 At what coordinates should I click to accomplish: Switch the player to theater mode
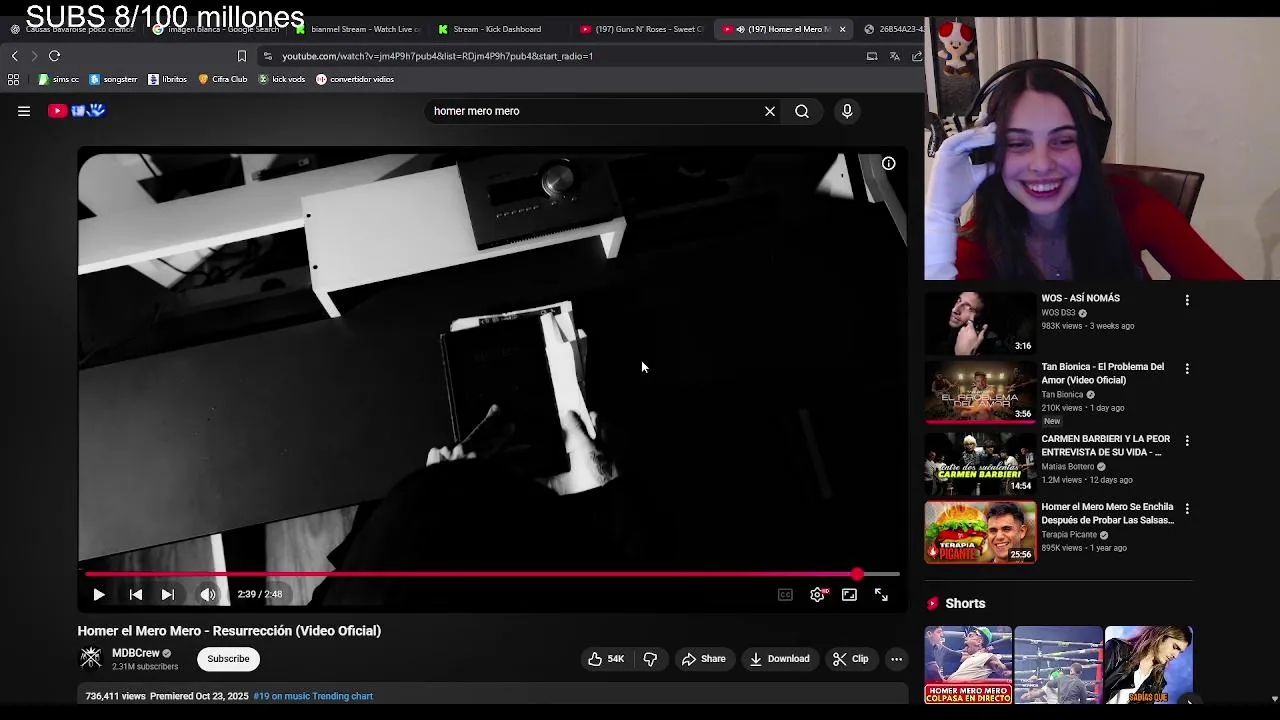tap(849, 594)
